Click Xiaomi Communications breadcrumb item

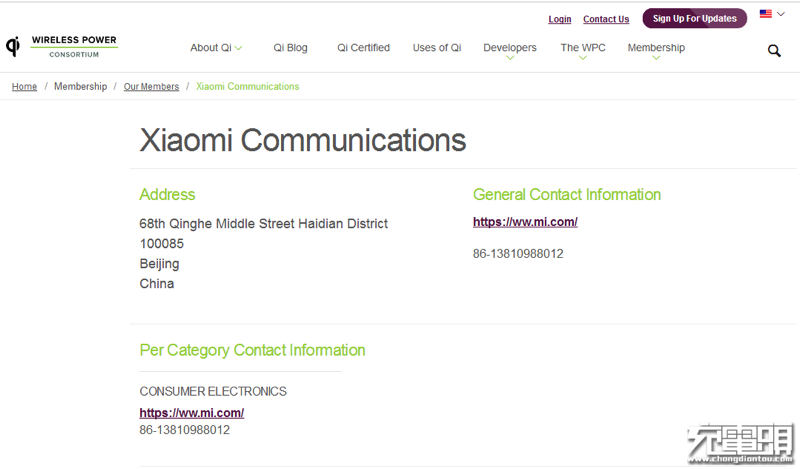[x=247, y=86]
